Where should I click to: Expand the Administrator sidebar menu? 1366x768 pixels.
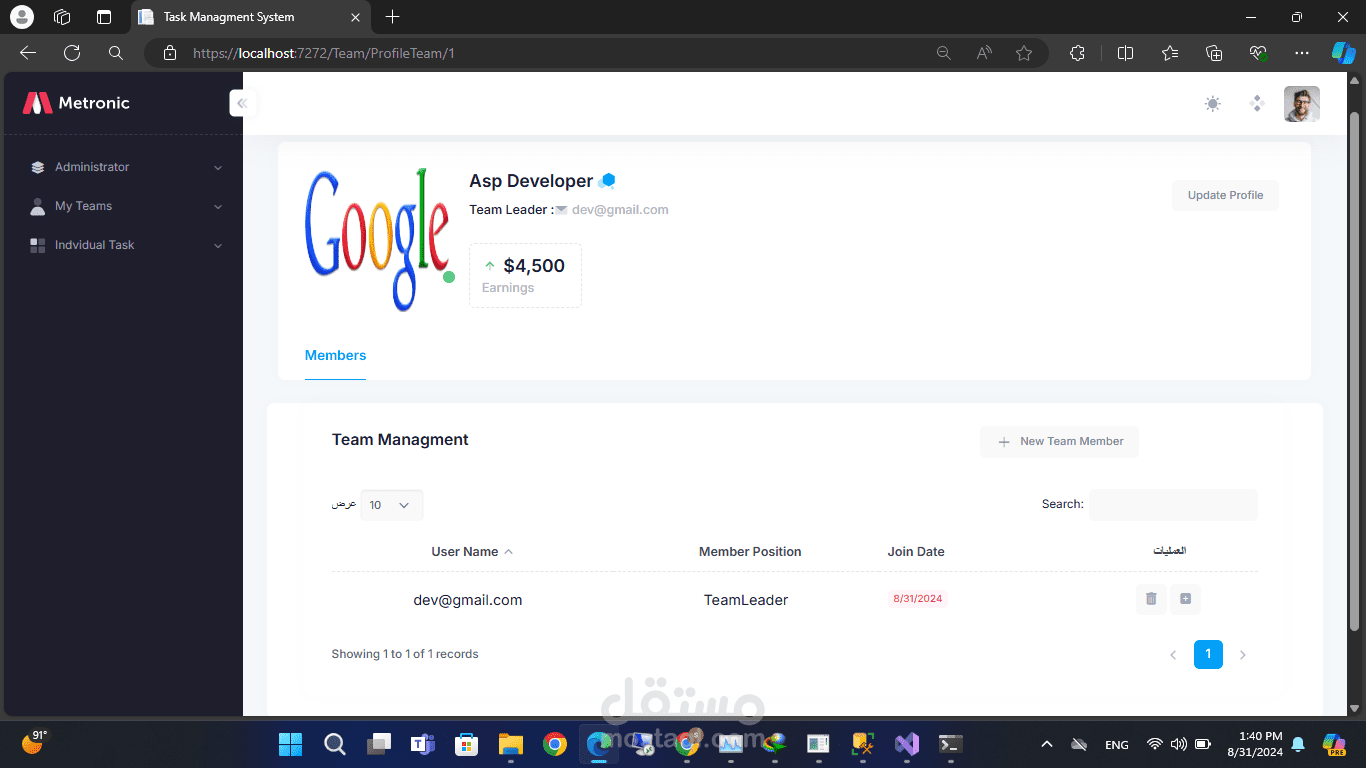click(x=126, y=167)
